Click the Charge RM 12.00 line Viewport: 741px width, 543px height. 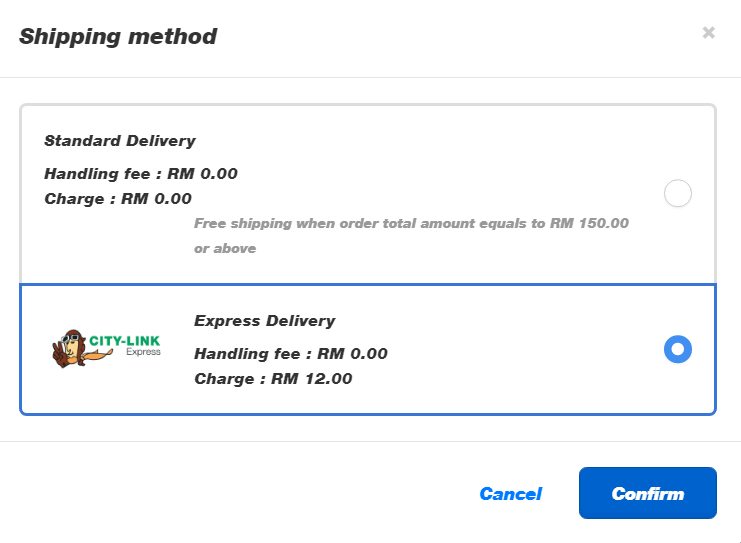pyautogui.click(x=273, y=379)
